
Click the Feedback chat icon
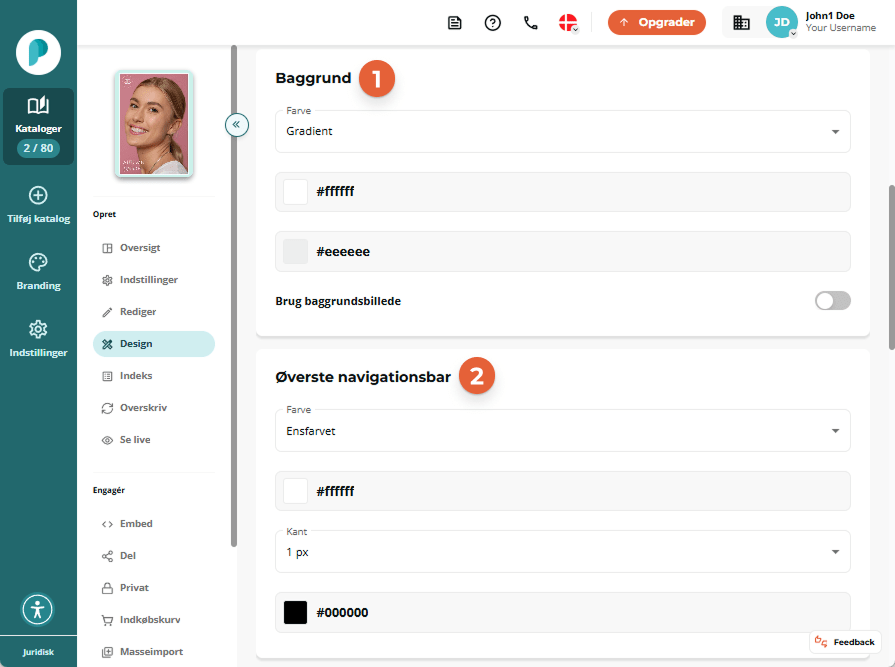pos(821,642)
